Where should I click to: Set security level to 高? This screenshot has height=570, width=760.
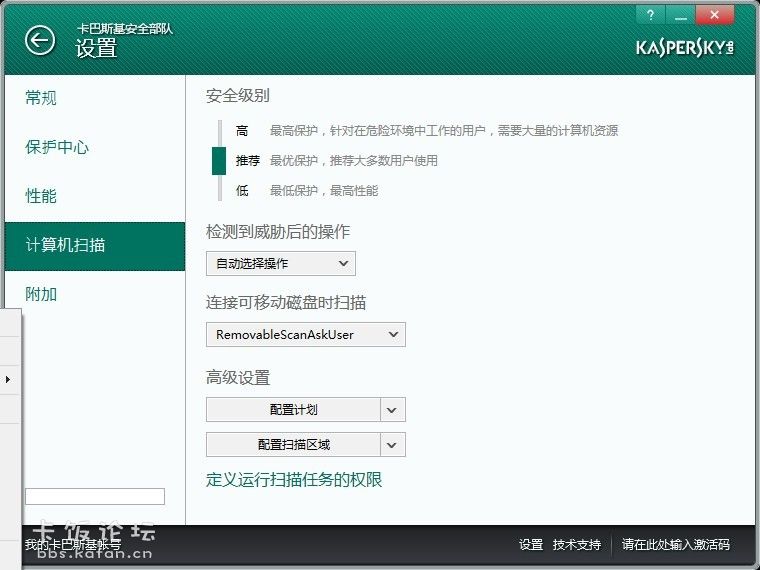242,131
